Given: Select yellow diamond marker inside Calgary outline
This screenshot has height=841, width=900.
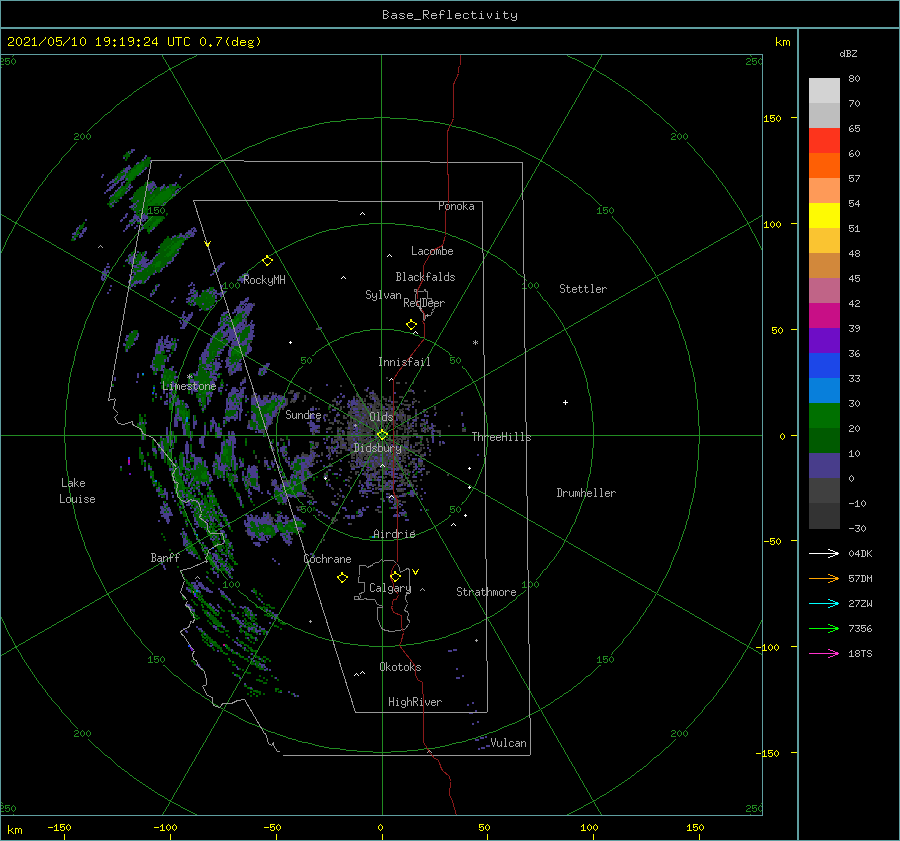Looking at the screenshot, I should [x=395, y=576].
